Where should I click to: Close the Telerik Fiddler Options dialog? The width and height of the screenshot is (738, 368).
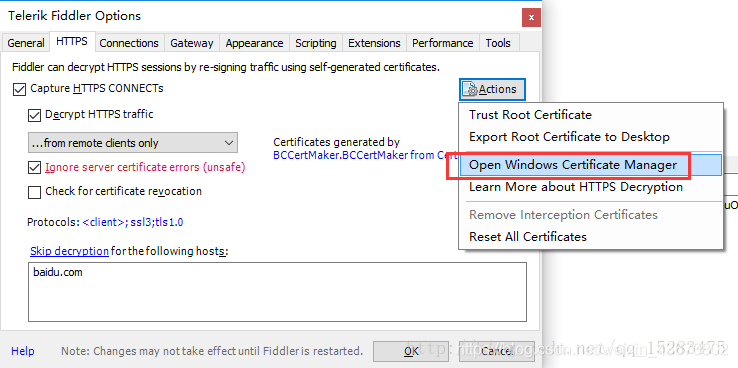[531, 18]
